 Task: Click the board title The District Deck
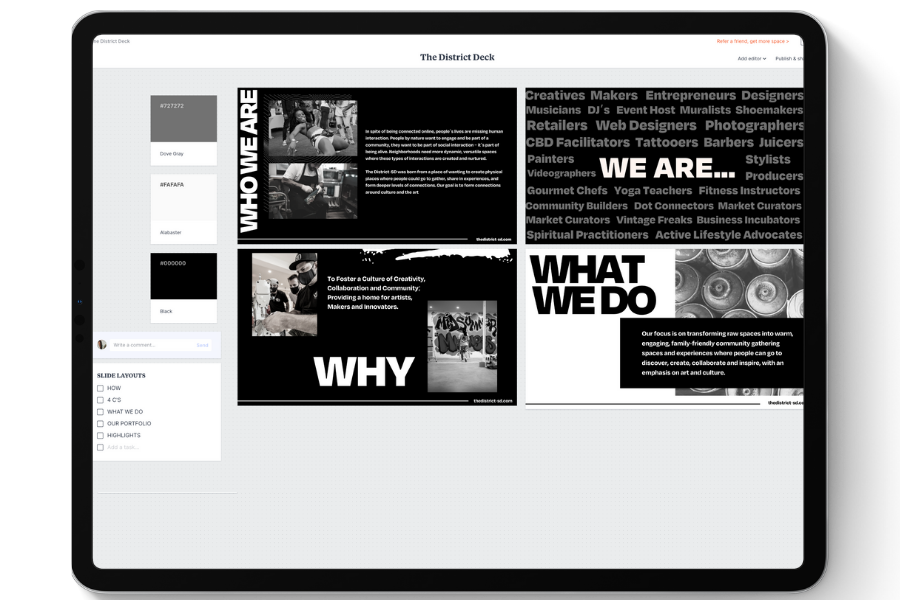(457, 57)
